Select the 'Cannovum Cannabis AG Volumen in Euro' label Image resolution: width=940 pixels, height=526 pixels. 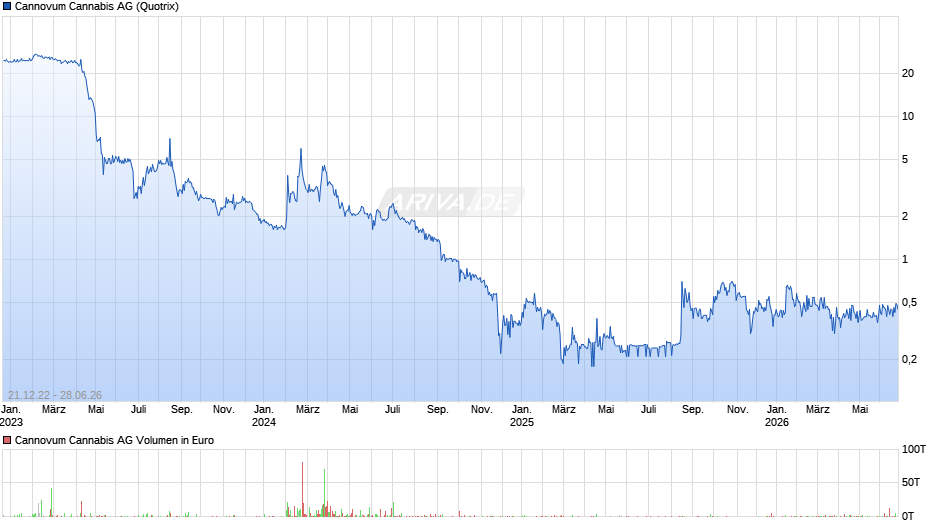[114, 440]
